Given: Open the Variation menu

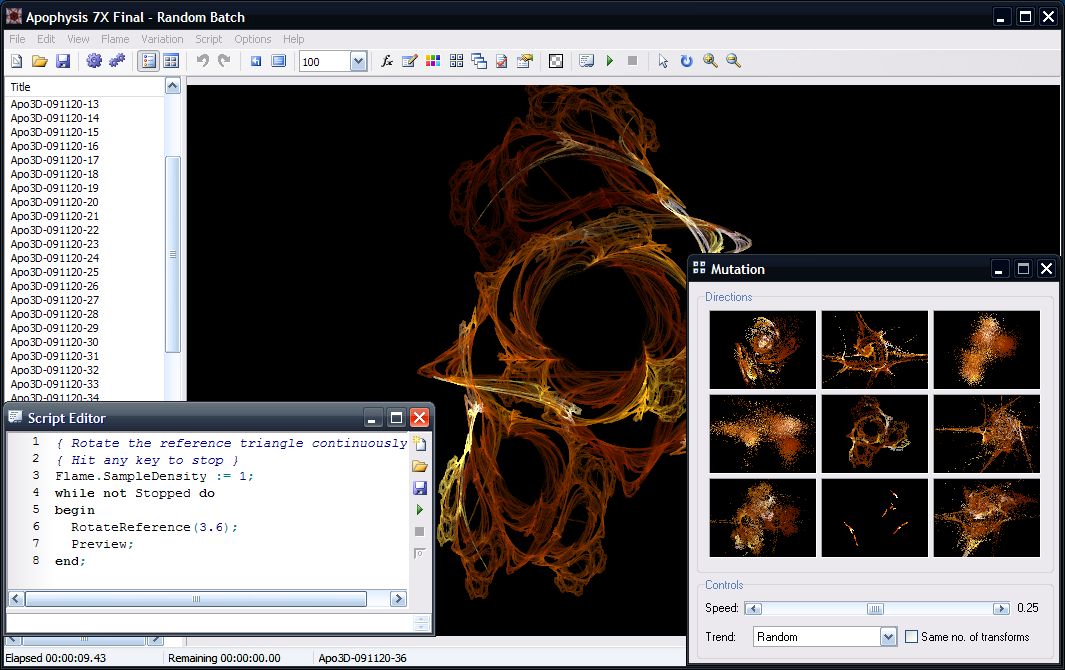Looking at the screenshot, I should tap(162, 39).
